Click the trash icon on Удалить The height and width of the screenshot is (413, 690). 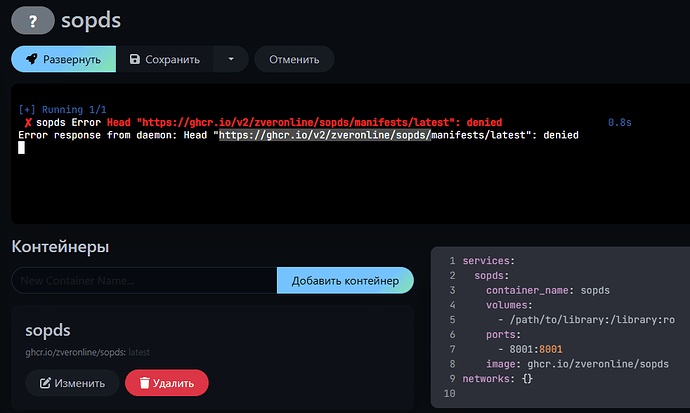point(145,383)
